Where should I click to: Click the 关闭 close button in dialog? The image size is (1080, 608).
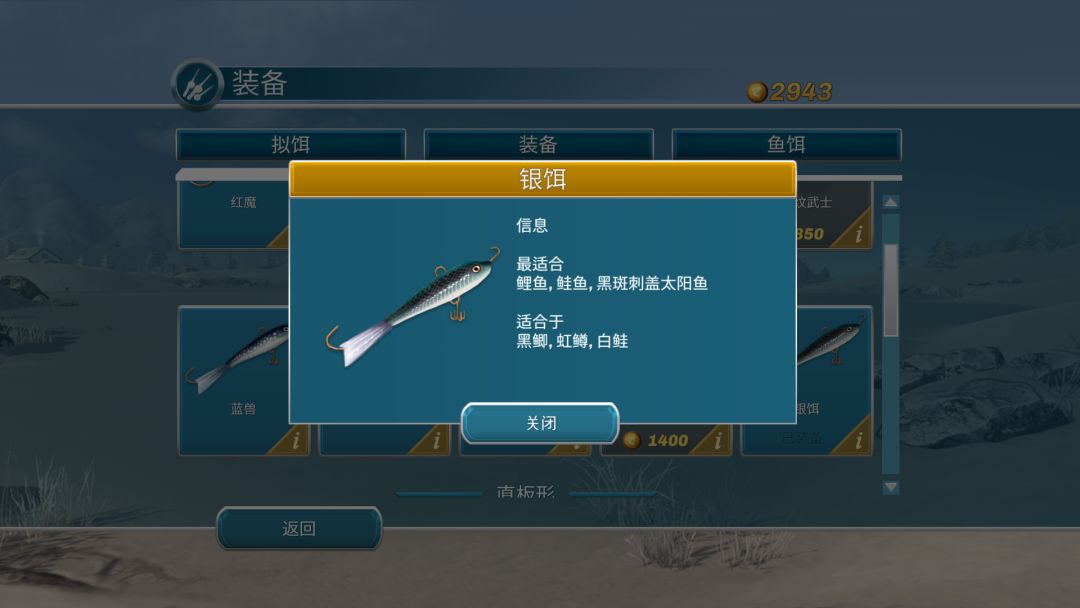[540, 423]
